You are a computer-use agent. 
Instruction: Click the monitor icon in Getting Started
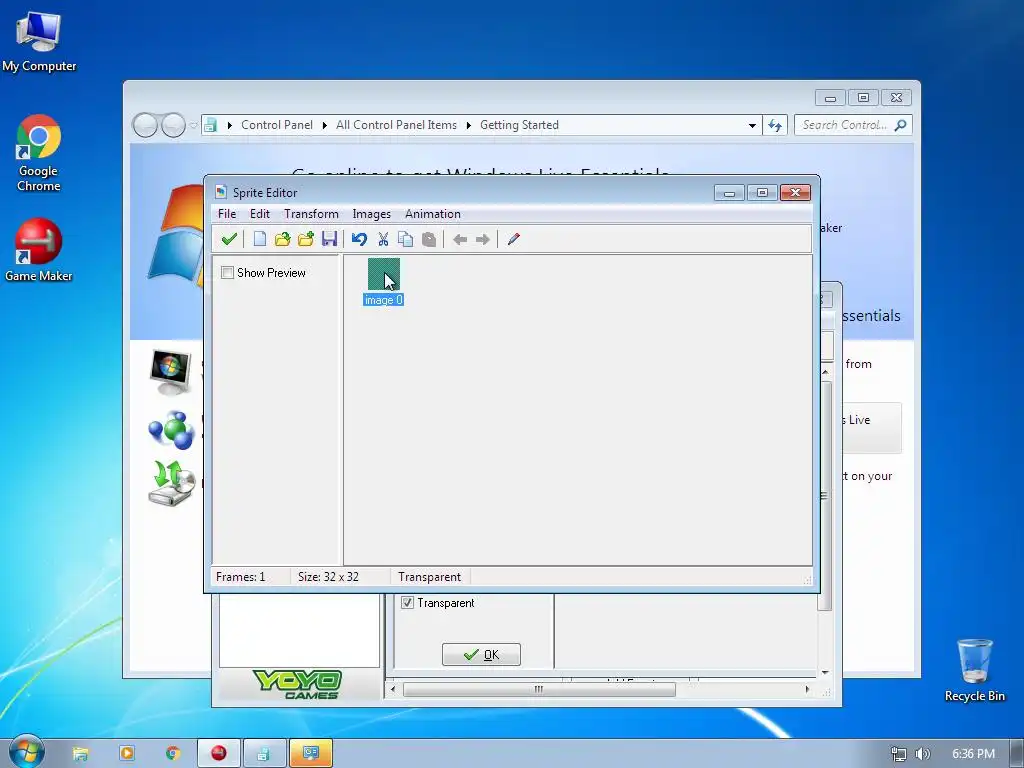coord(171,372)
